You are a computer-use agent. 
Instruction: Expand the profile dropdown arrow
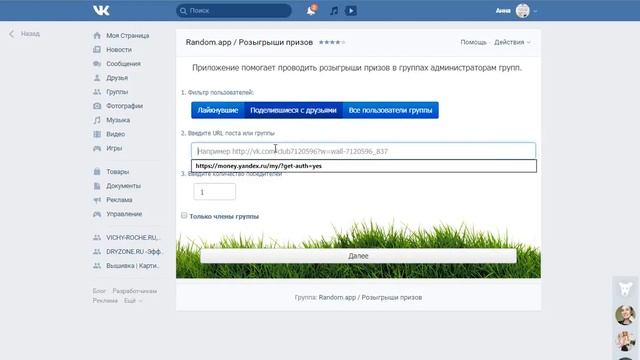(535, 11)
